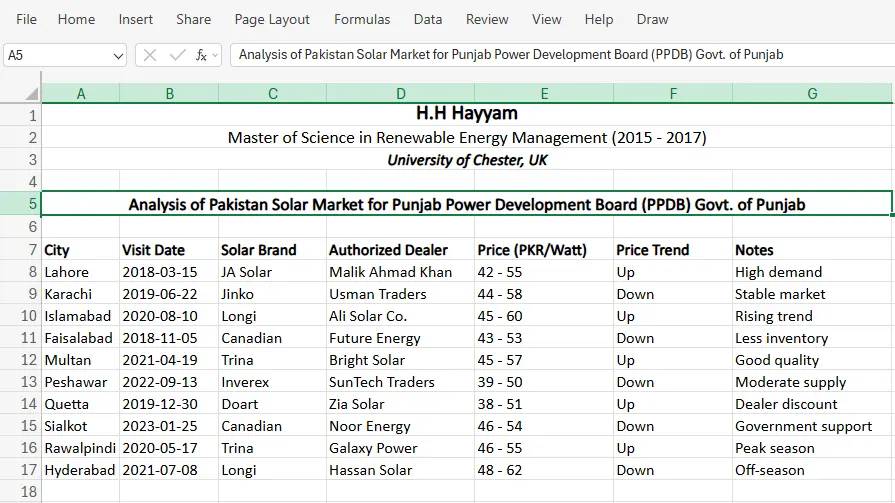Select the 'City' header cell
This screenshot has height=503, width=895.
coord(80,250)
